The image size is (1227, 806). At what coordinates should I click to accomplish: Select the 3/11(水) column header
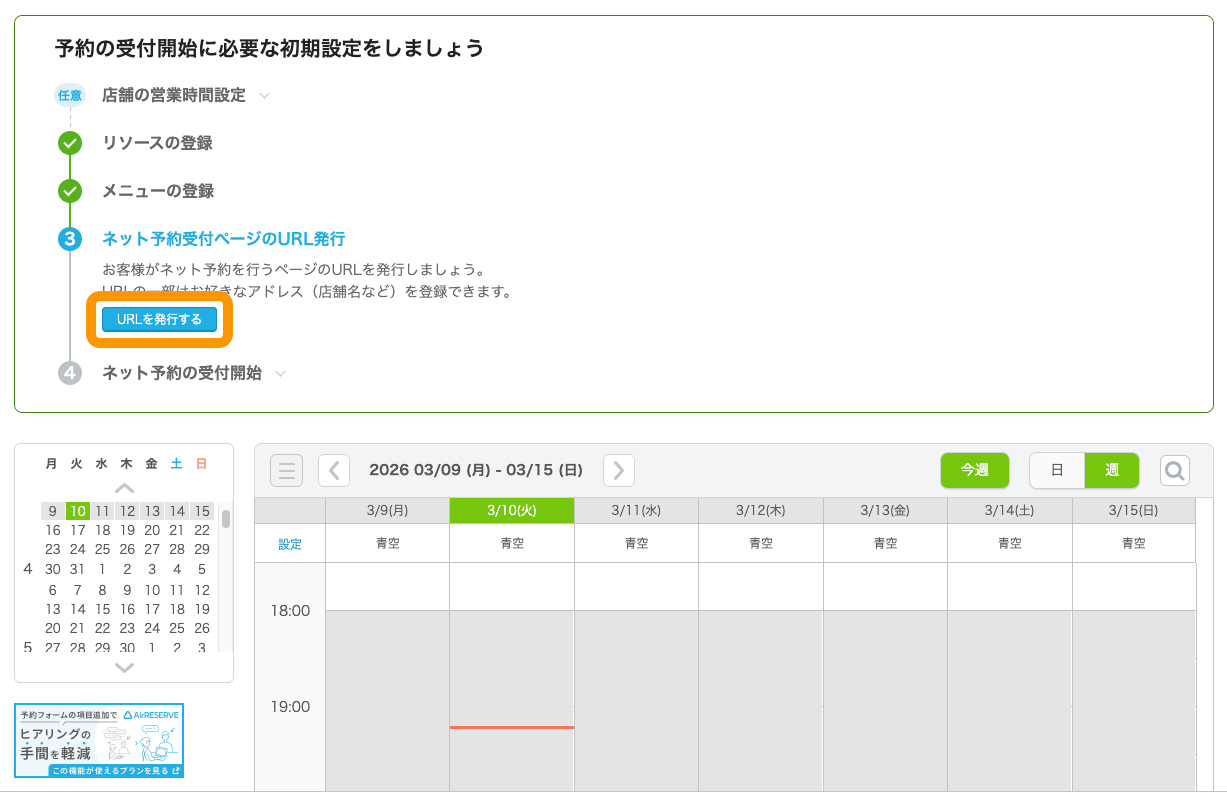point(636,510)
